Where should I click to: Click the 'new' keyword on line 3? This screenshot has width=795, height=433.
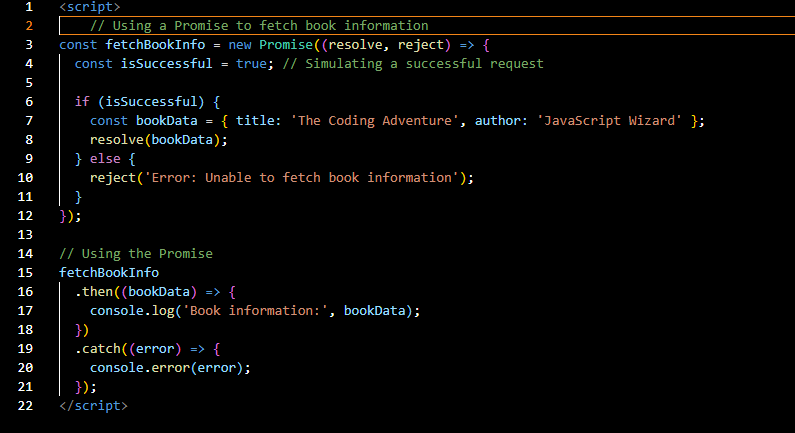pyautogui.click(x=240, y=45)
